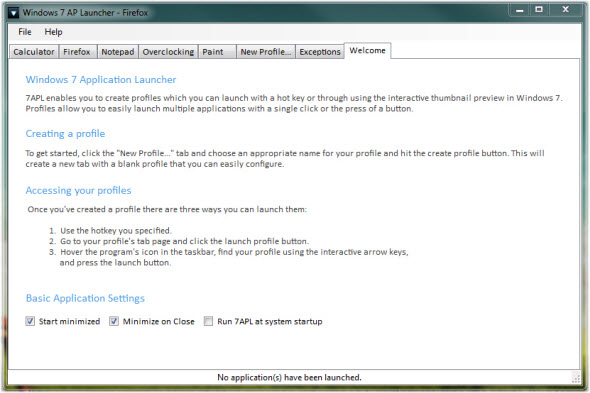Select the Notepad tab
The width and height of the screenshot is (590, 393).
[118, 52]
